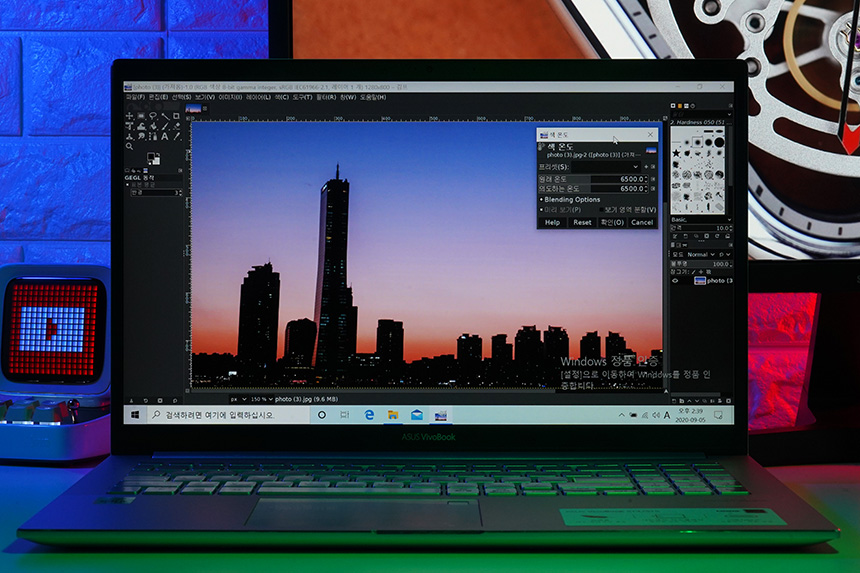This screenshot has width=860, height=573.
Task: Open the layer mode Normal dropdown
Action: [701, 255]
